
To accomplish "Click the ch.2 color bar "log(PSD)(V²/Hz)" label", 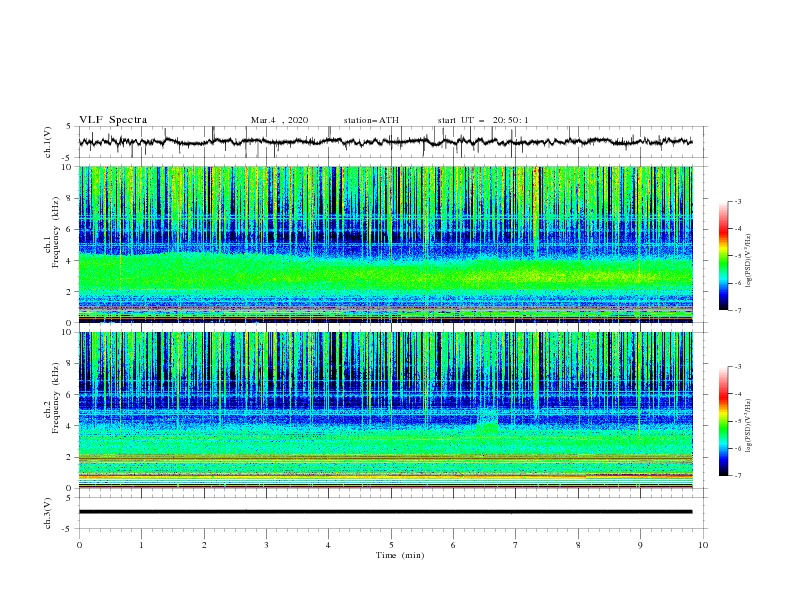I will 749,425.
